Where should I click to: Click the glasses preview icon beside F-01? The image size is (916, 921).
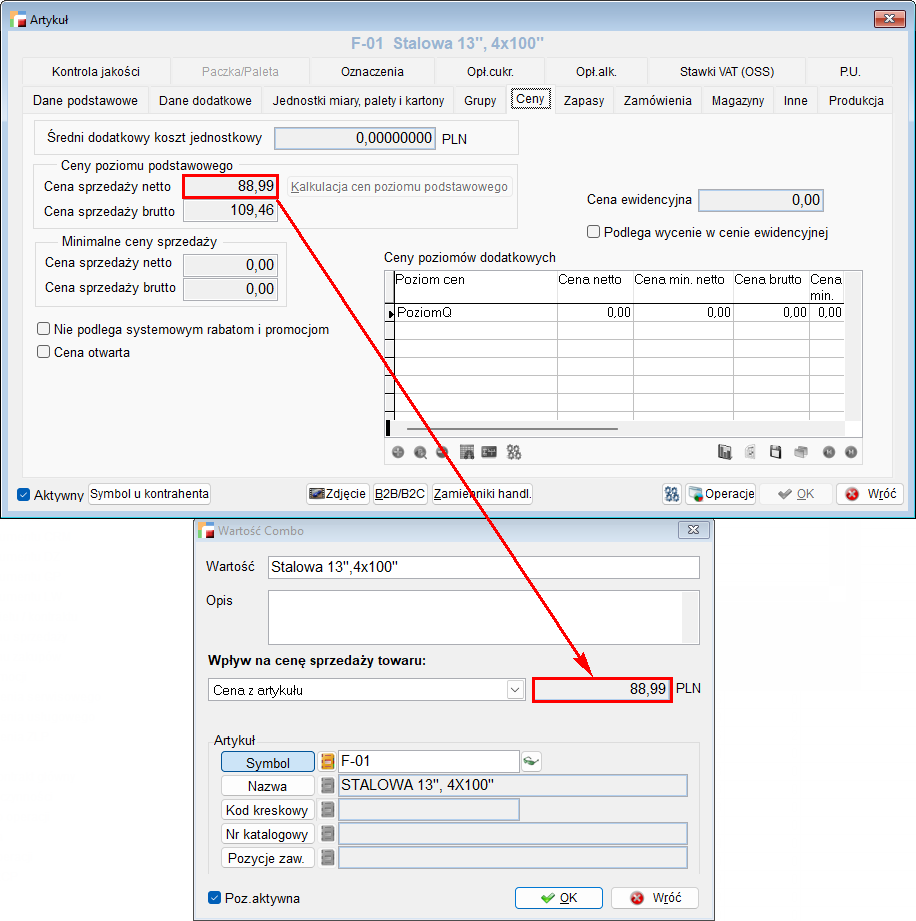click(531, 762)
